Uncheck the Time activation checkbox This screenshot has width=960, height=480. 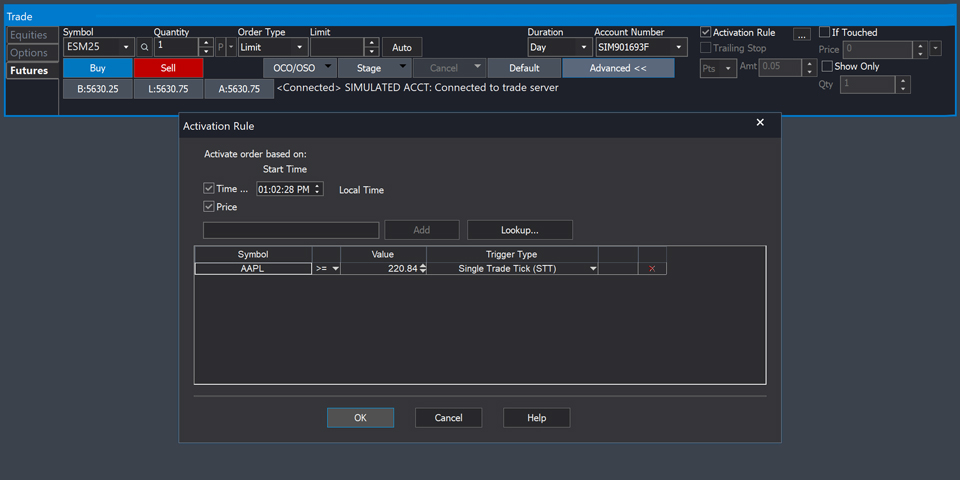209,189
